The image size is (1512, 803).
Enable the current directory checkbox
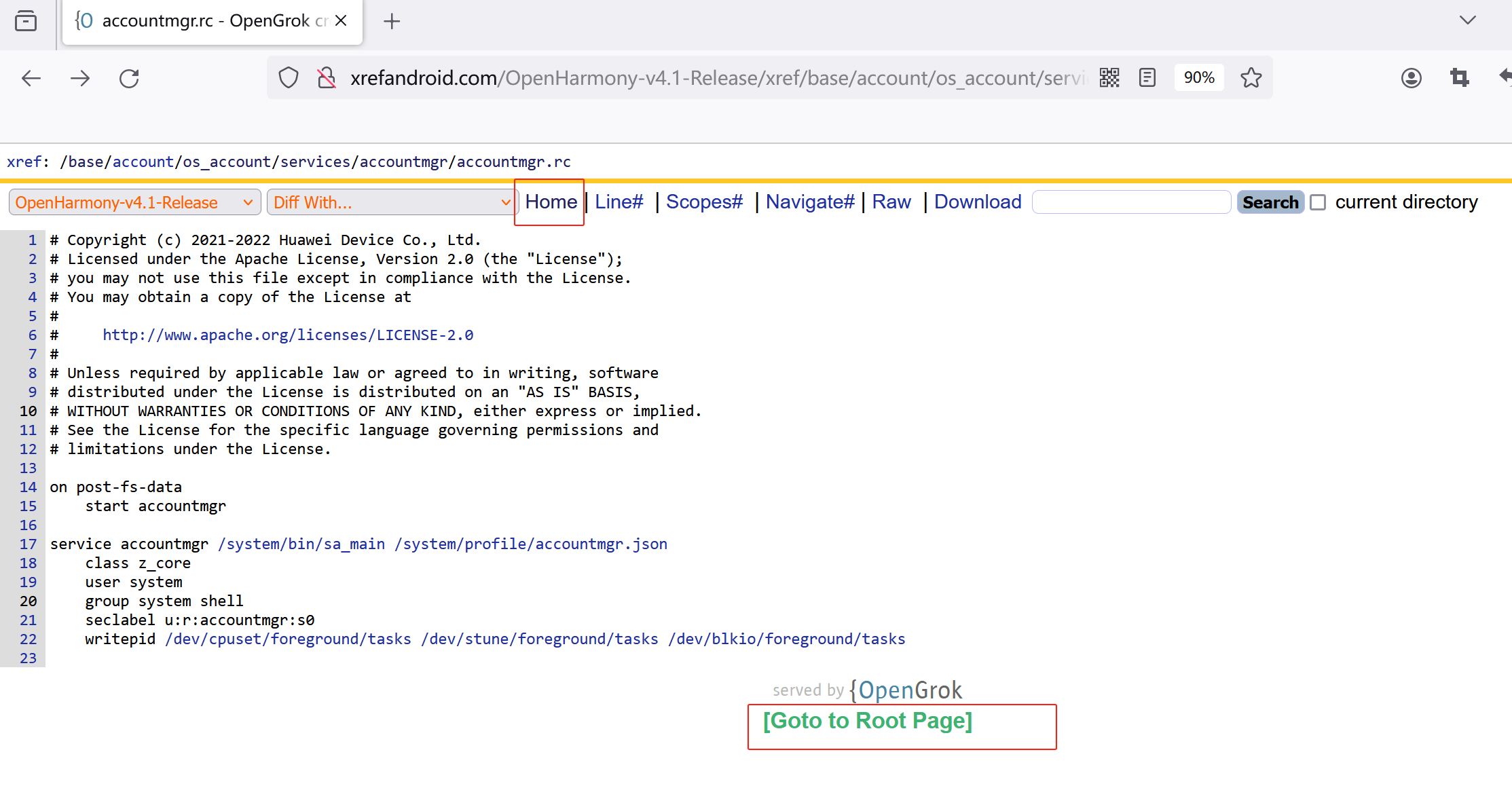1318,202
